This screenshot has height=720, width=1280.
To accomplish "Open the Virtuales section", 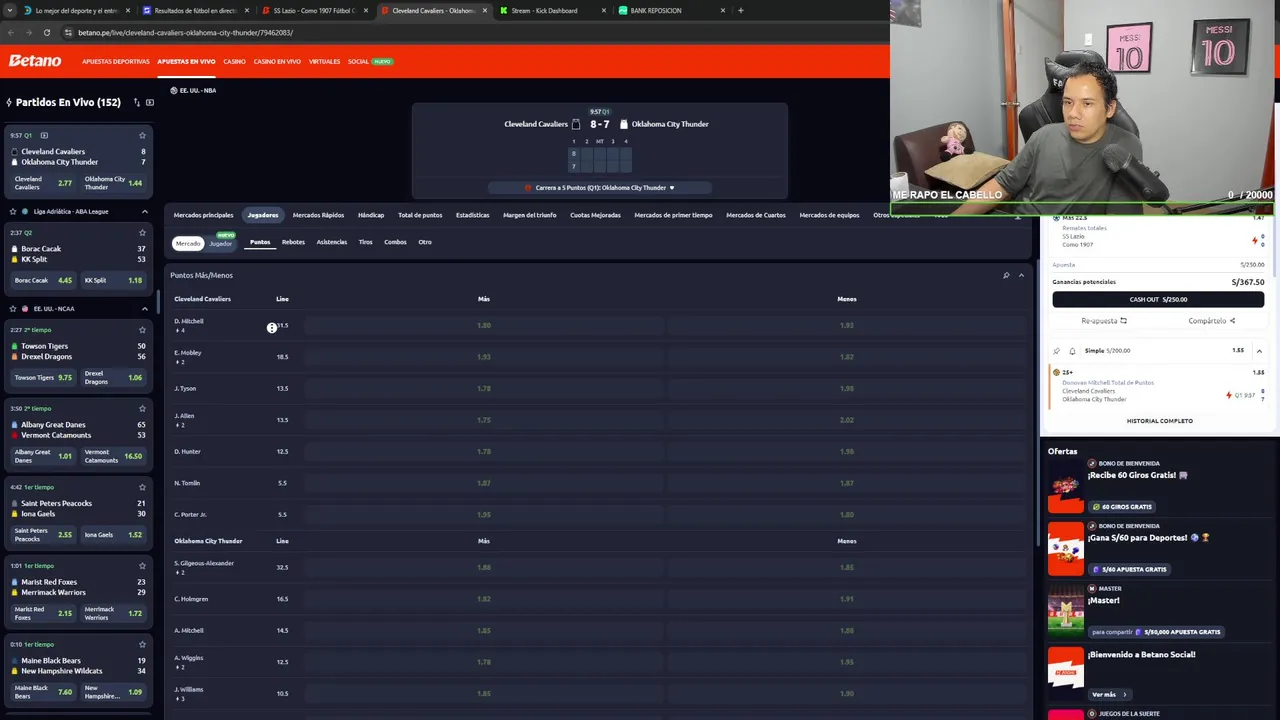I will coord(324,61).
